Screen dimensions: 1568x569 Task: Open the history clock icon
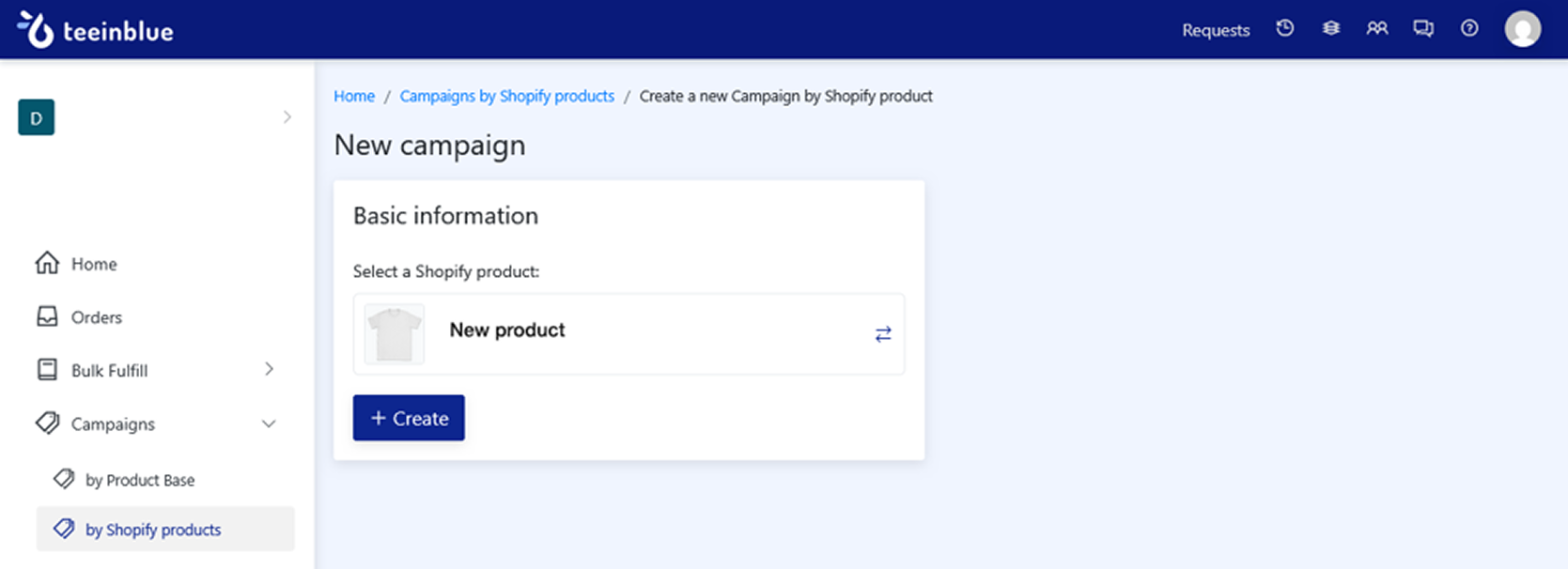[1285, 28]
